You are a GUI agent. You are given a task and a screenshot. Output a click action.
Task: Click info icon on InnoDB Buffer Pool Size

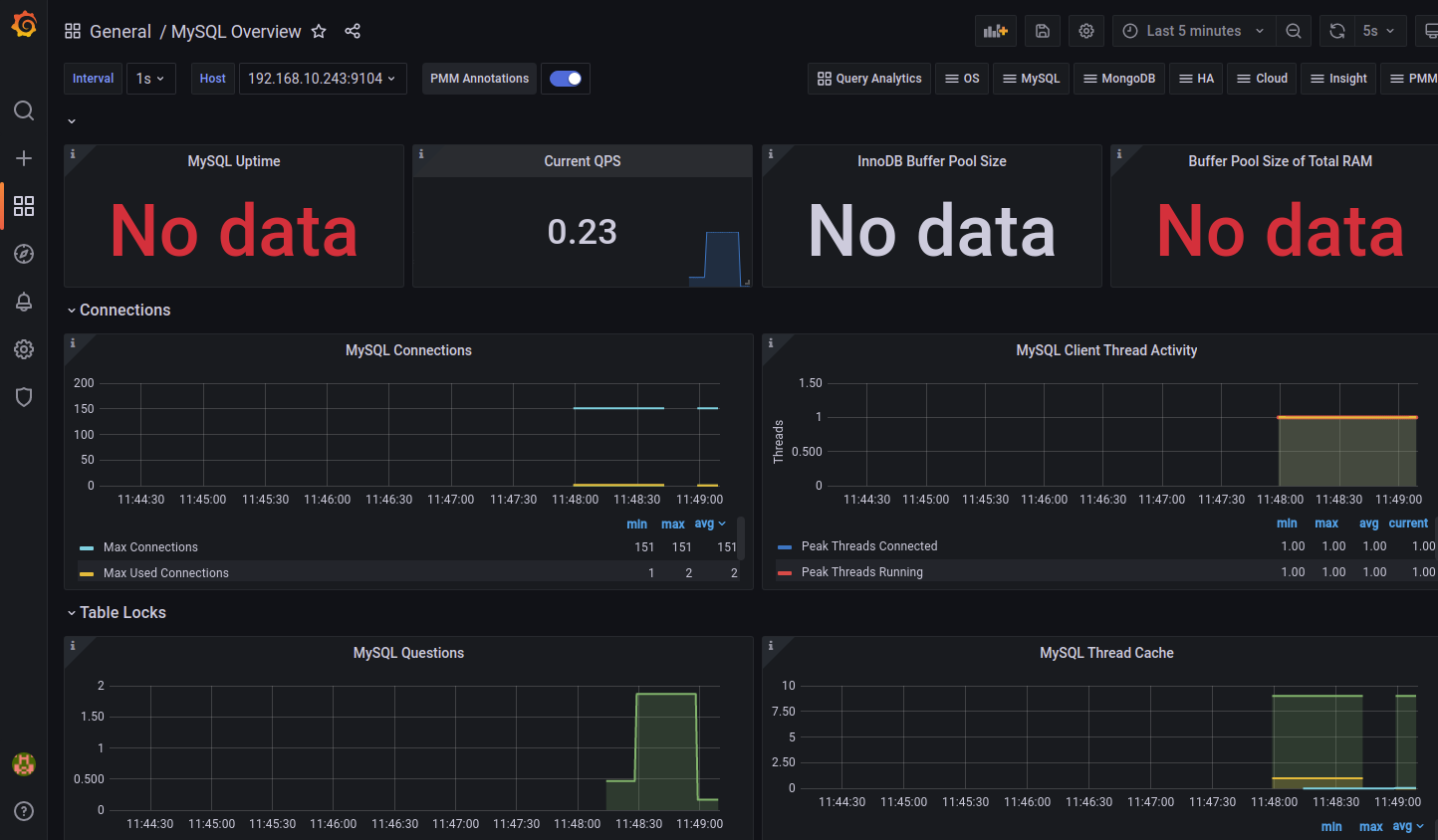tap(771, 153)
